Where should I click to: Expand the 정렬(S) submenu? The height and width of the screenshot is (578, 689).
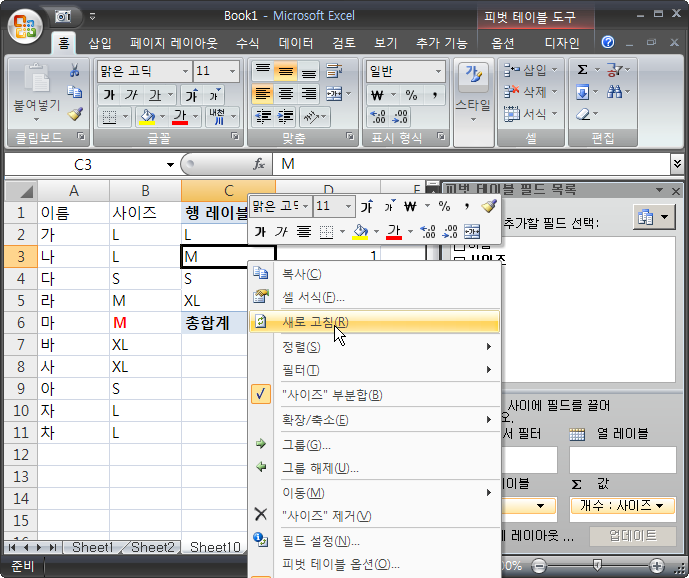(374, 347)
